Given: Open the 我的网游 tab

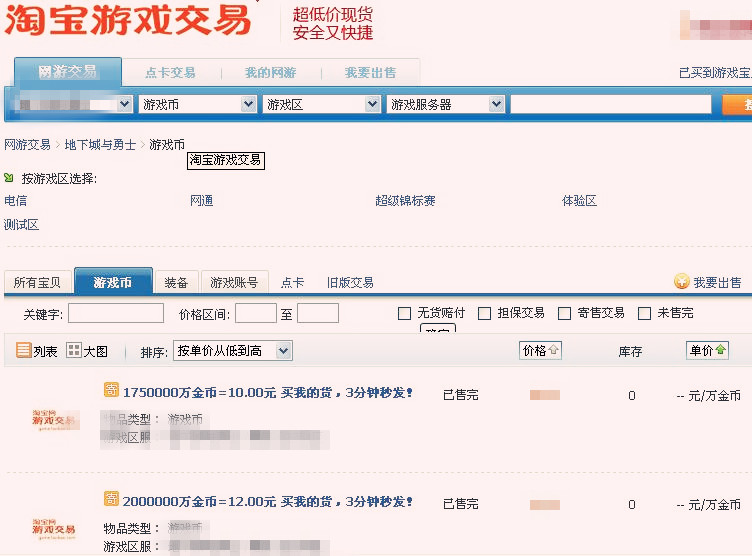Looking at the screenshot, I should click(270, 72).
